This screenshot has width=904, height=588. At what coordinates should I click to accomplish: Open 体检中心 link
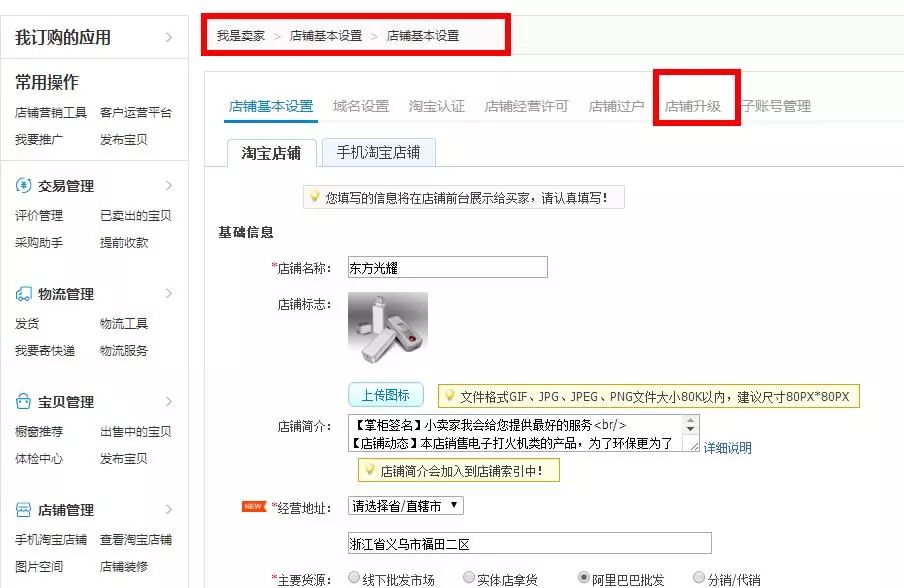click(x=39, y=458)
